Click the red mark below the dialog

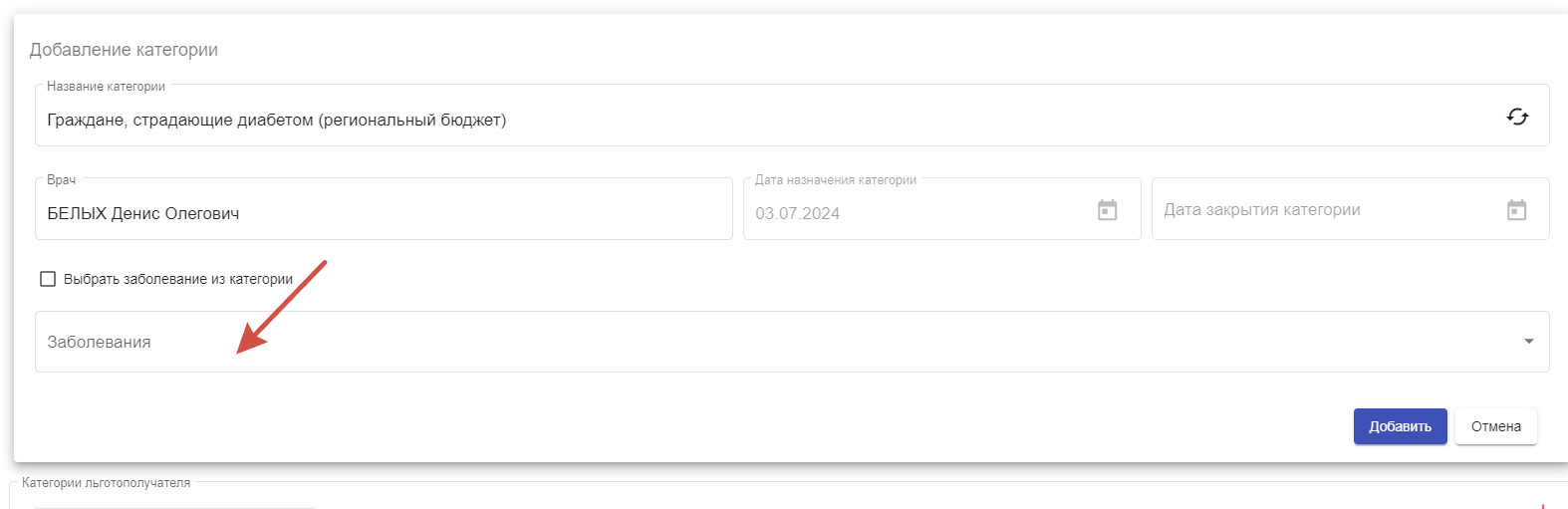tap(1542, 505)
